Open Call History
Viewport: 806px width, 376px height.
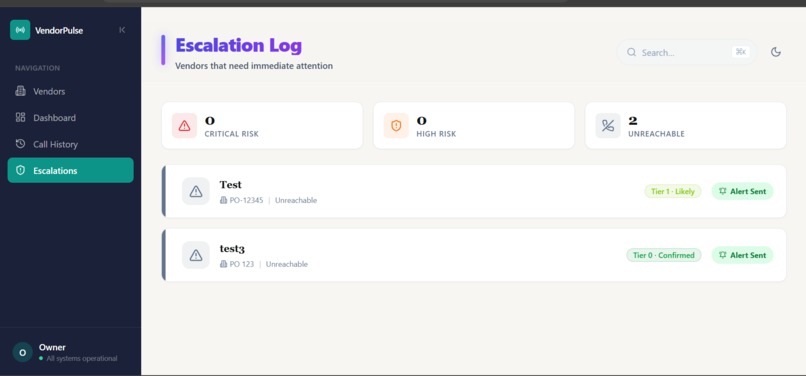70,144
